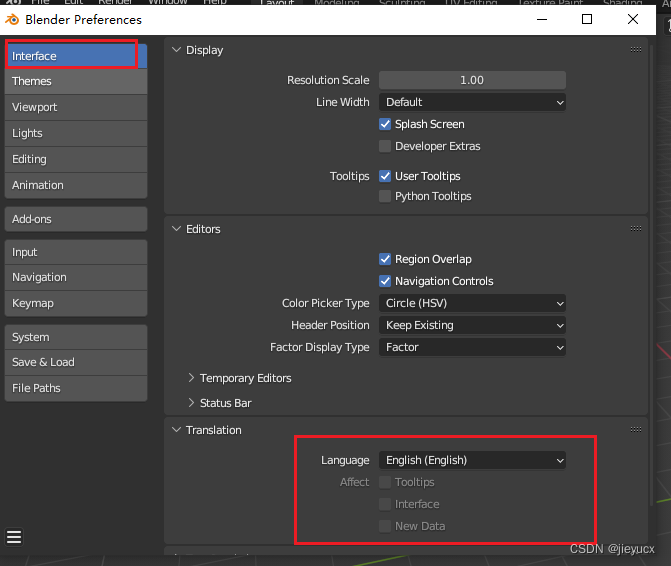
Task: Close the Blender Preferences window
Action: pyautogui.click(x=633, y=19)
